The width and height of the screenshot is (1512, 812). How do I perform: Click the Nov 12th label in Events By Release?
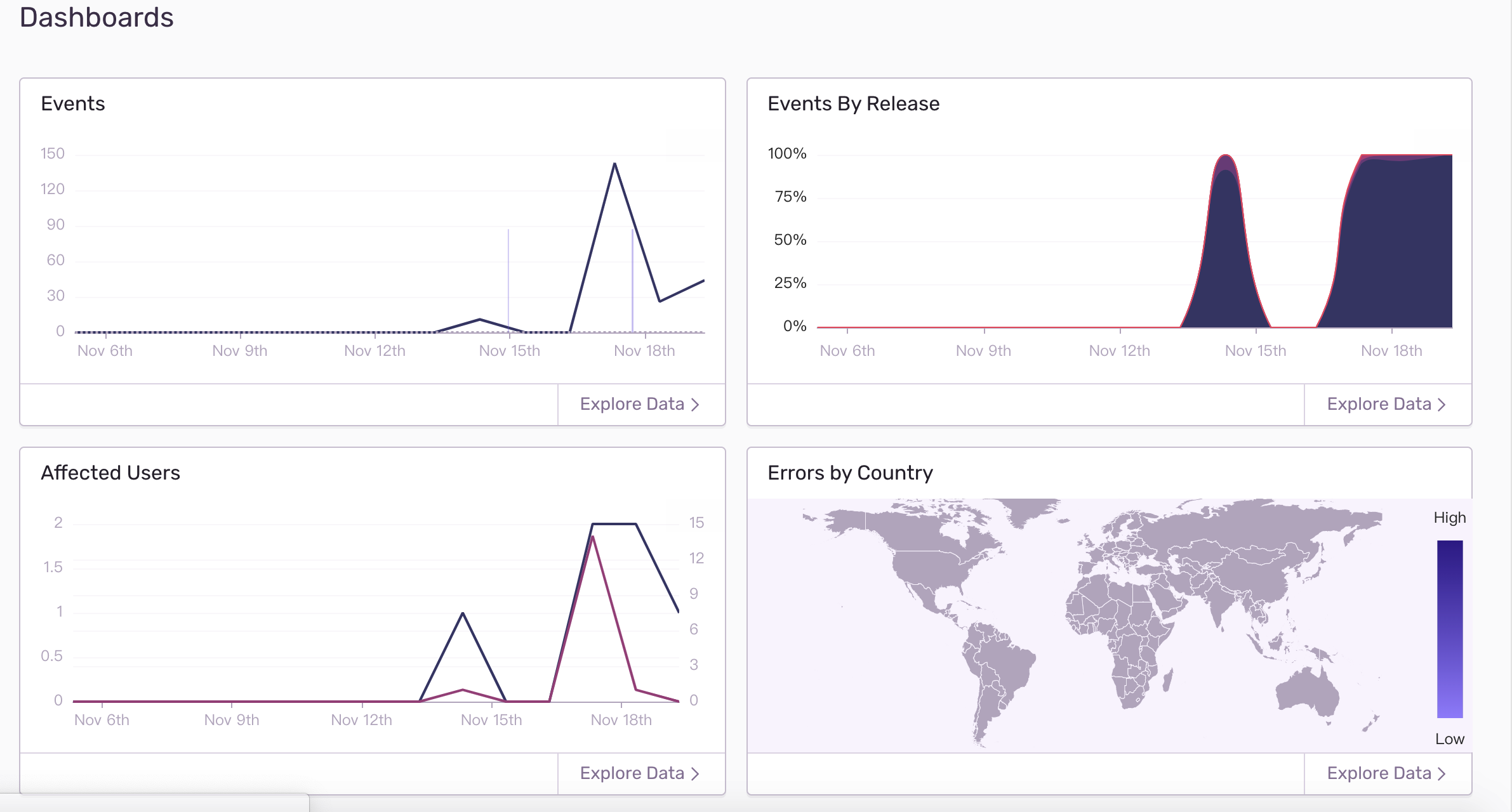click(1120, 351)
